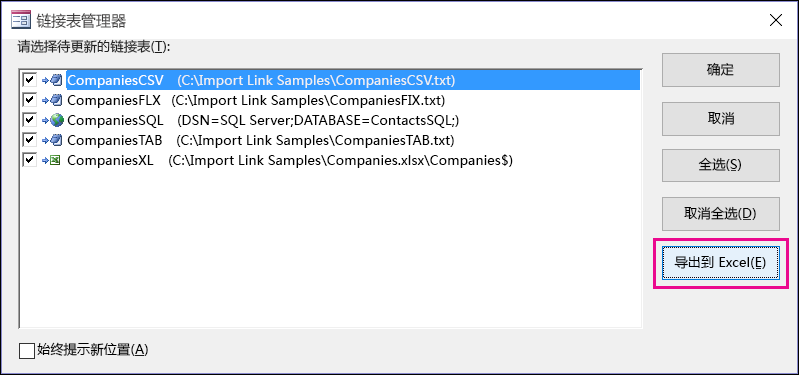Uncheck the CompaniesCSV checkbox
The width and height of the screenshot is (799, 375).
point(30,80)
